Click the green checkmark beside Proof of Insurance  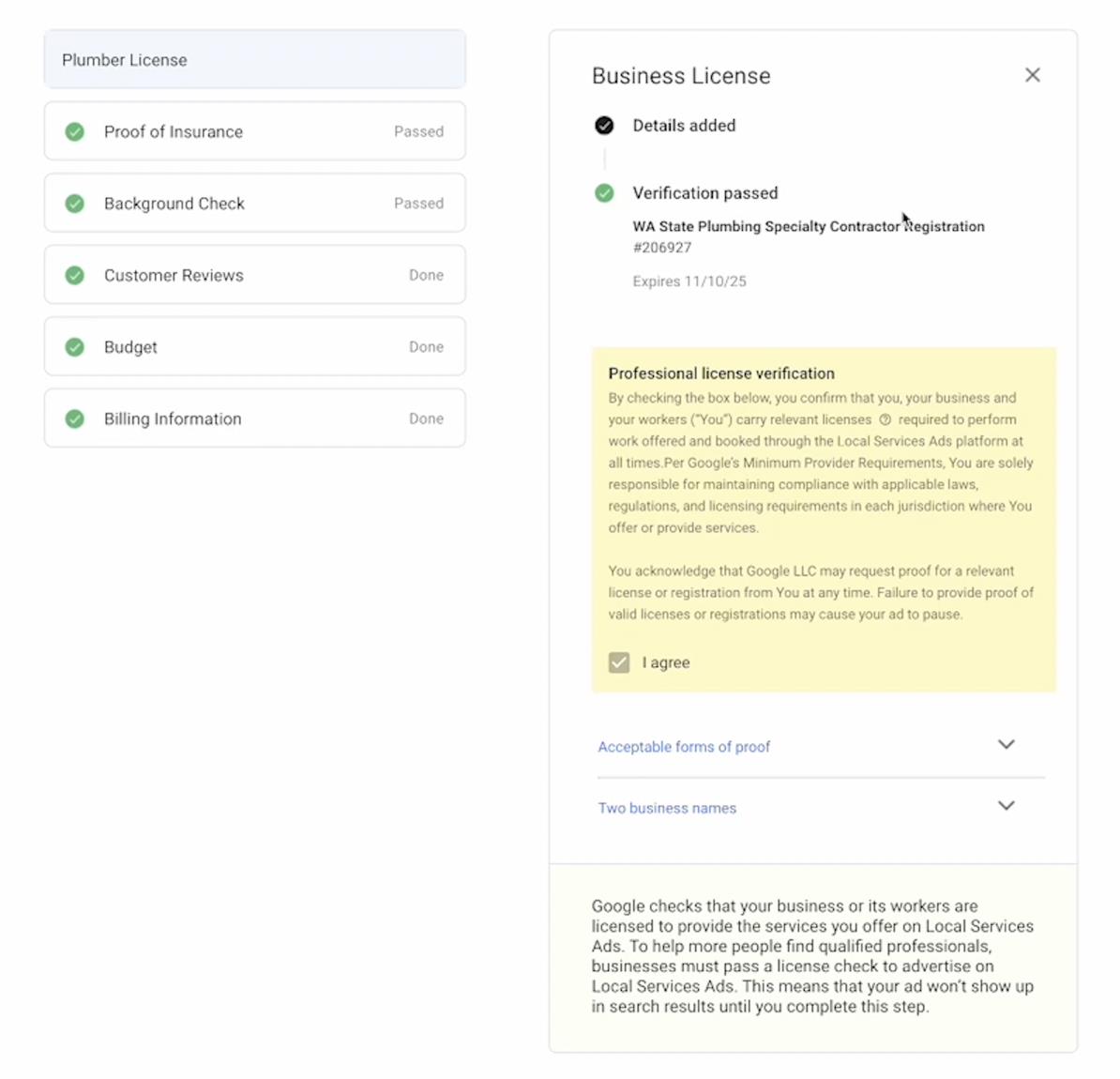click(x=74, y=132)
